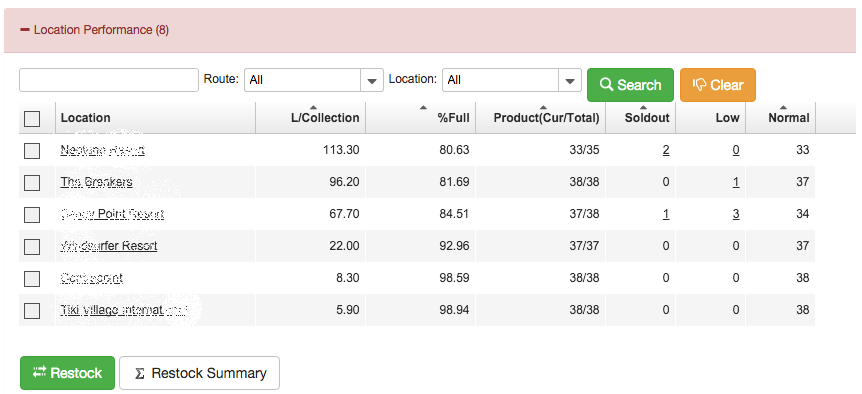
Task: Sort by the %Full column arrow
Action: click(x=423, y=107)
